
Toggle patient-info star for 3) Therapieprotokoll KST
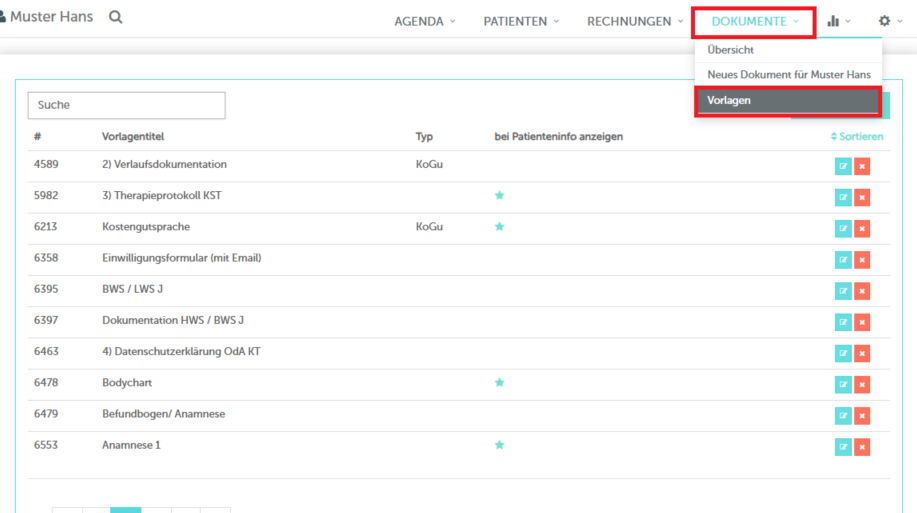pyautogui.click(x=499, y=195)
